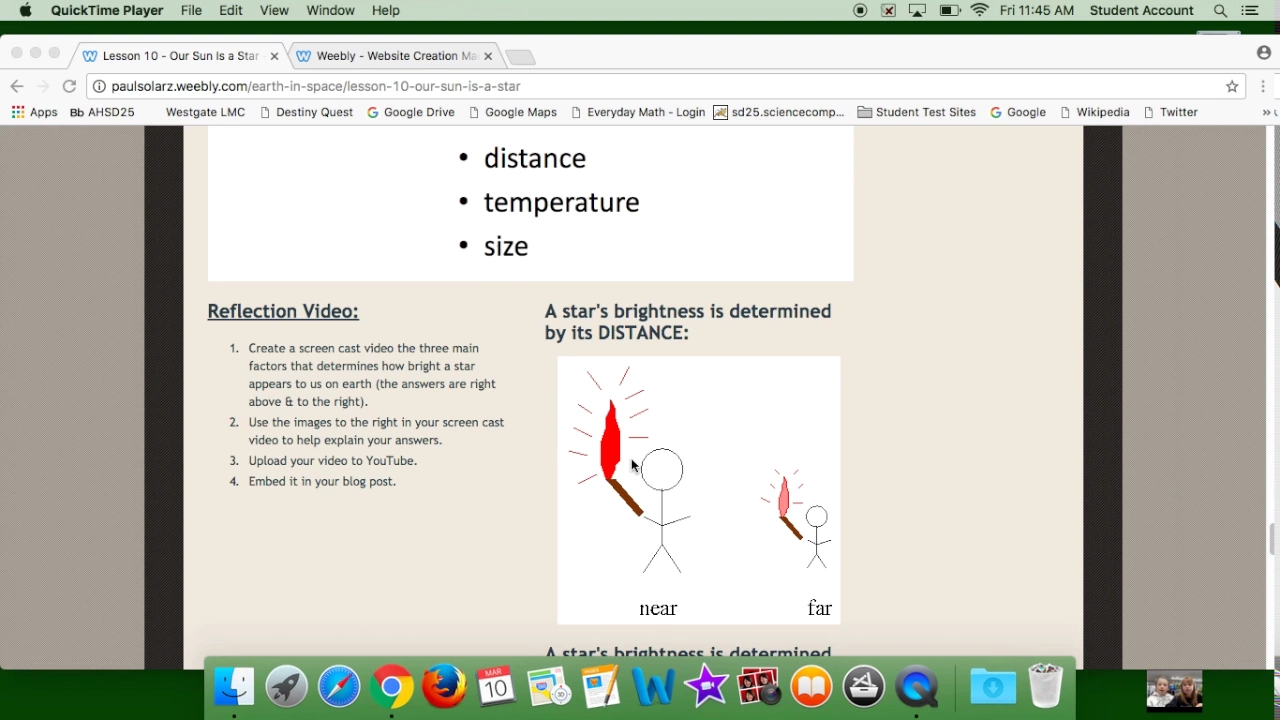Open Maps icon in Dock

pos(548,687)
